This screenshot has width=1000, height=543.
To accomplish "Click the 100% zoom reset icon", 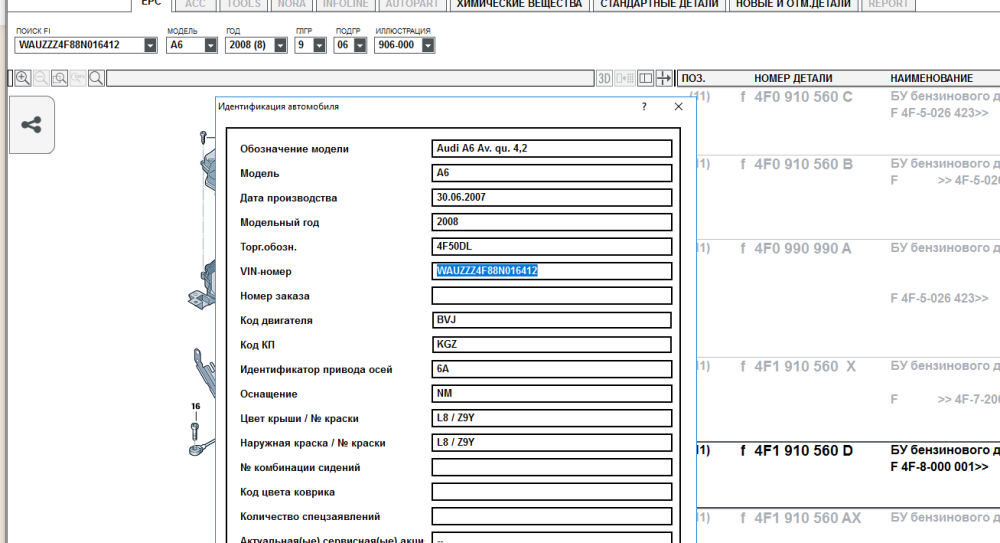I will coord(78,78).
